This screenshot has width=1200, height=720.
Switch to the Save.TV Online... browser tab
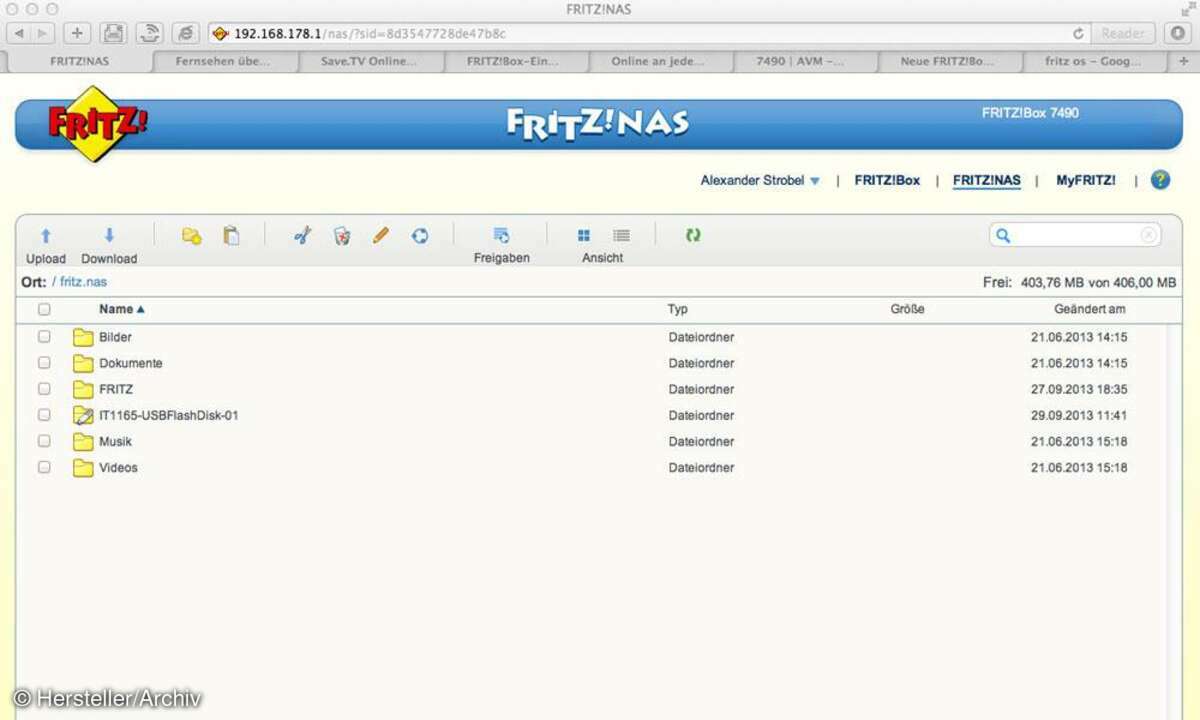(369, 61)
